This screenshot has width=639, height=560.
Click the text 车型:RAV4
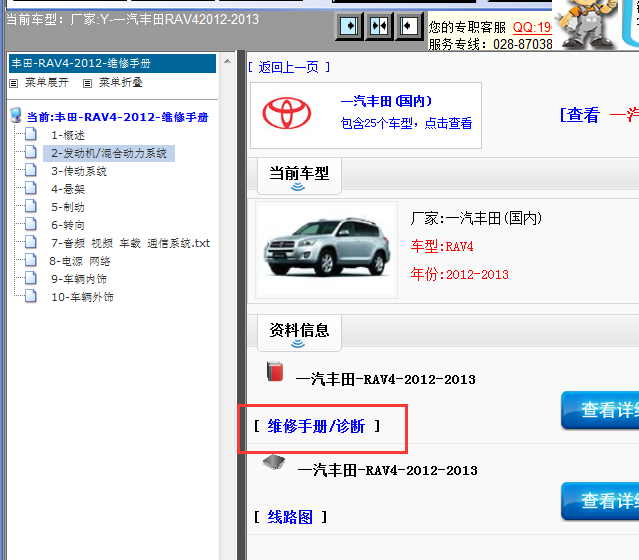pyautogui.click(x=442, y=247)
